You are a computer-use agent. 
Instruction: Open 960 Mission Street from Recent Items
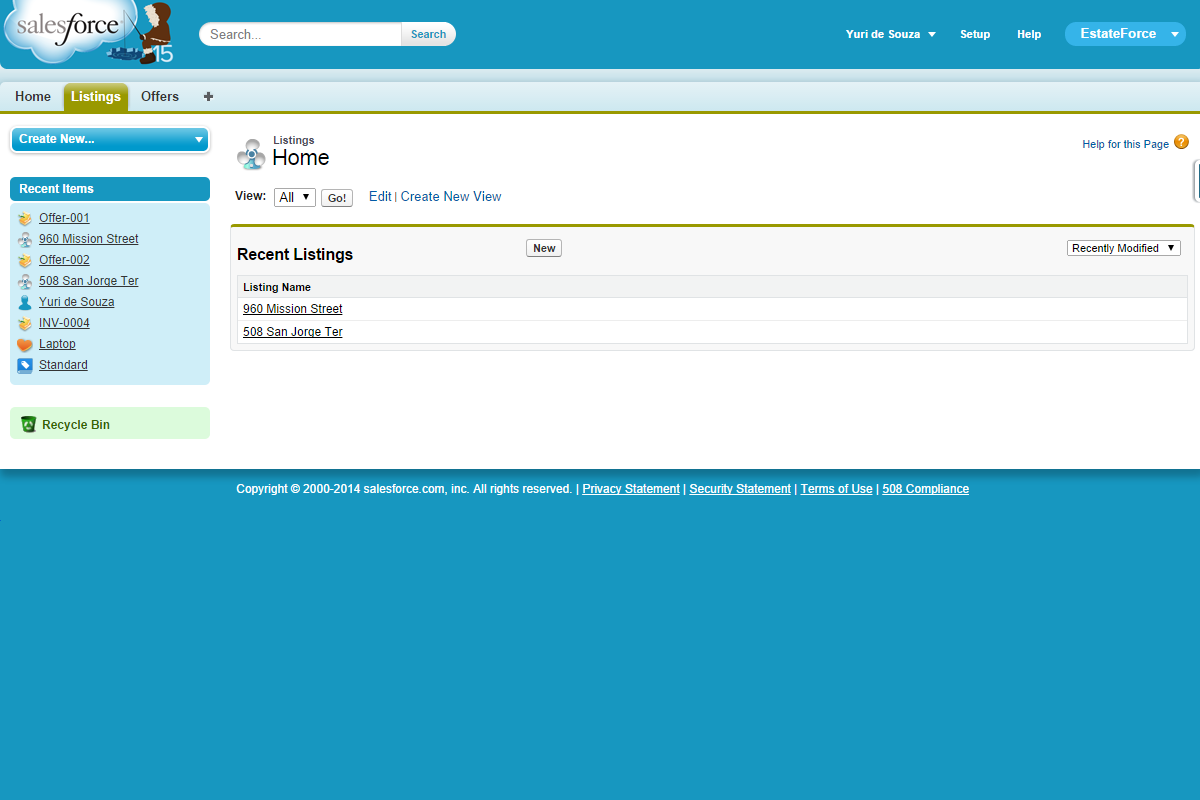(89, 239)
